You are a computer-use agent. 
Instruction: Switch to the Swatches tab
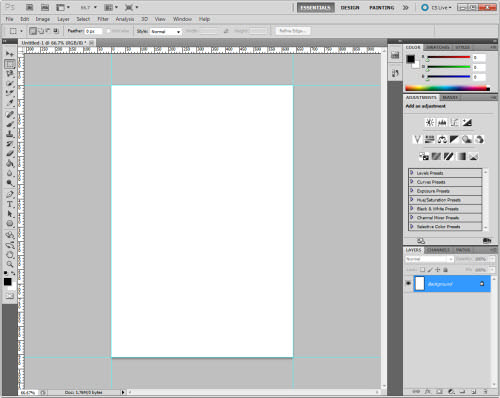point(438,47)
